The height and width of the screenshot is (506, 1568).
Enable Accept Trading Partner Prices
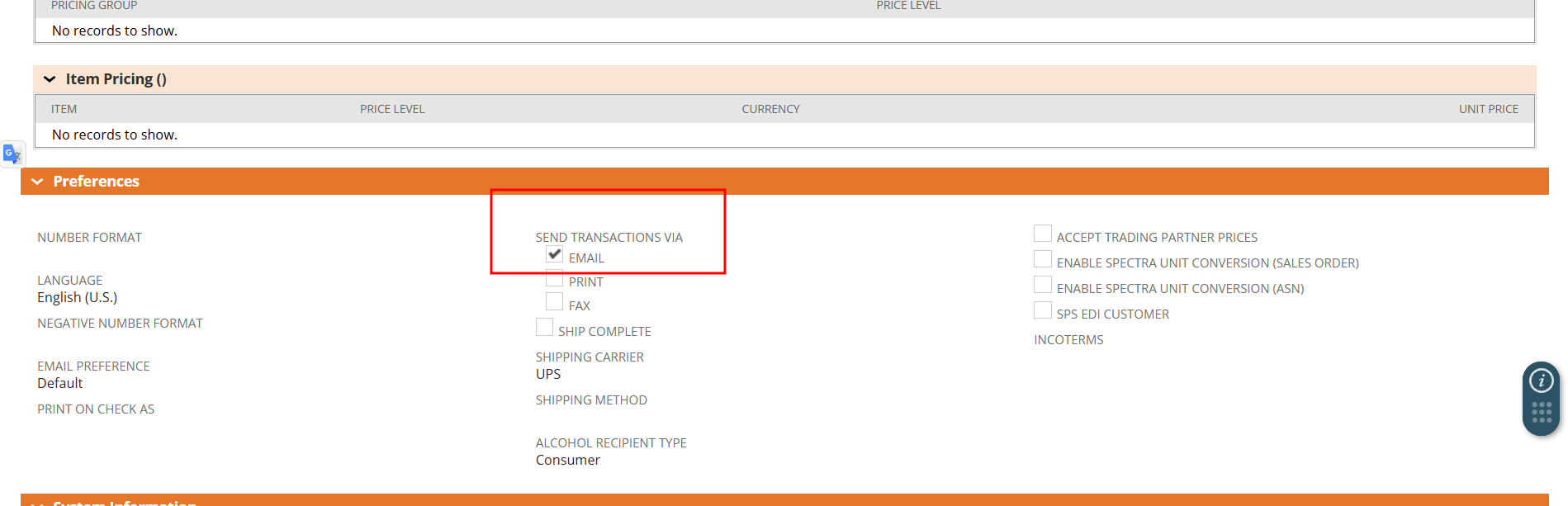[1043, 234]
